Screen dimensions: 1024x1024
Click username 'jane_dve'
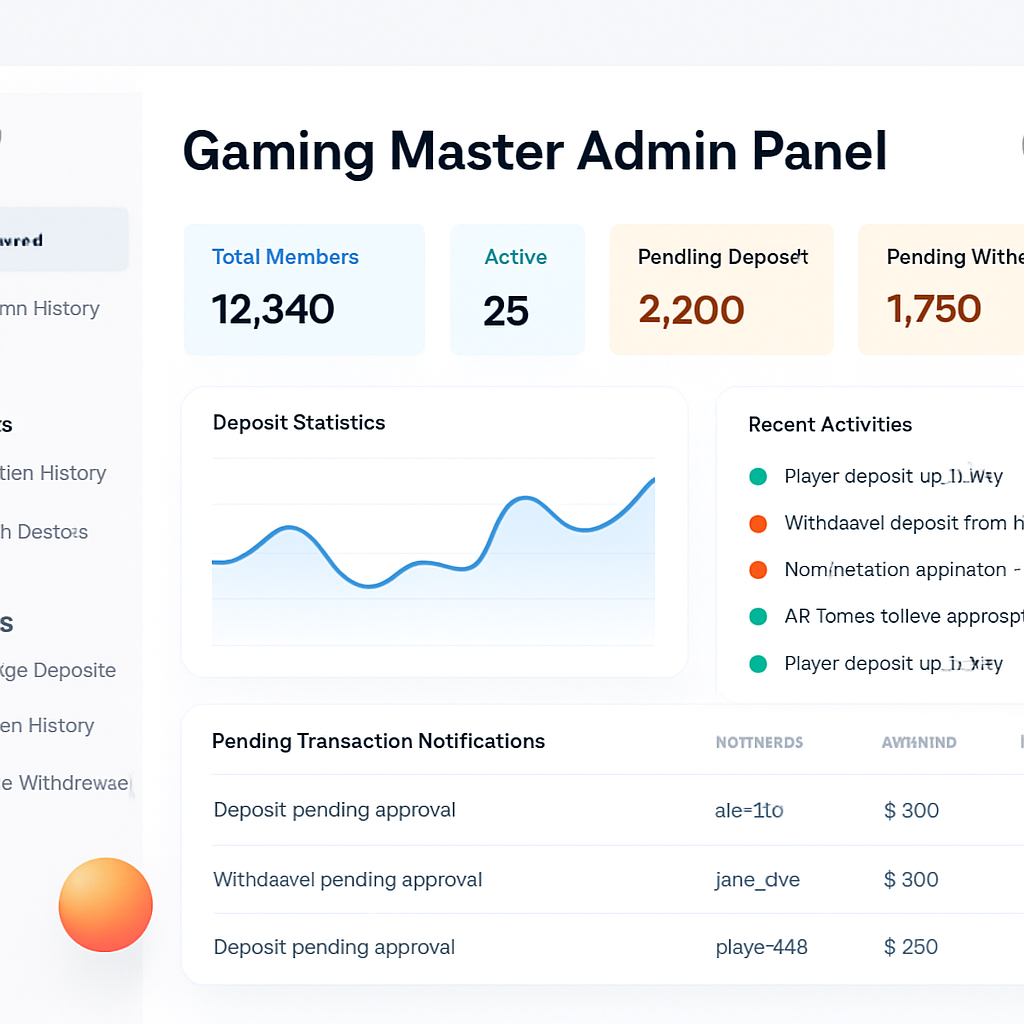tap(758, 880)
